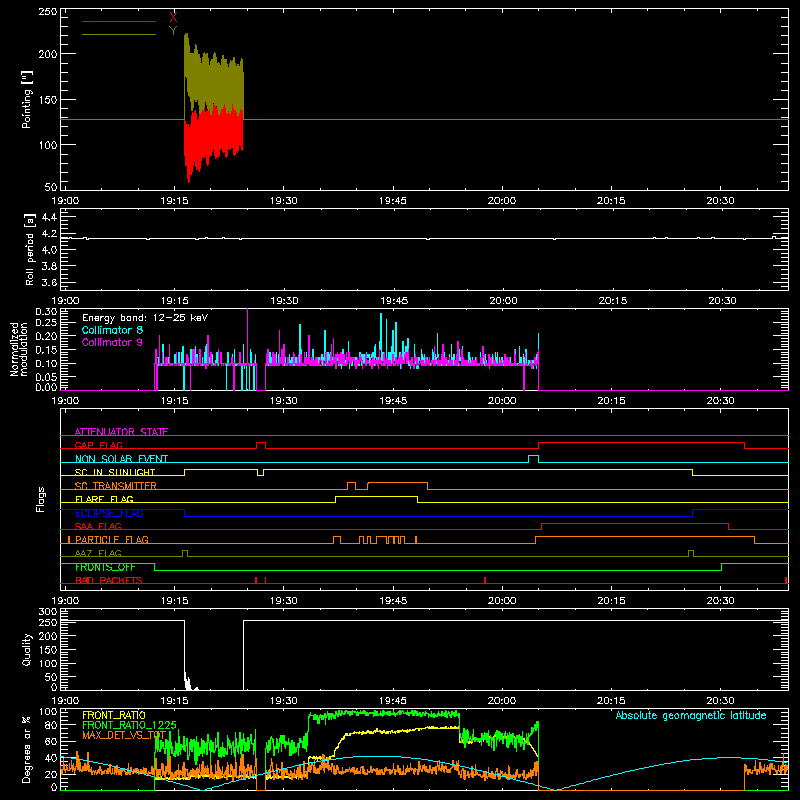This screenshot has width=800, height=800.
Task: Click the 3.6 tick on Roll period axis
Action: (x=49, y=282)
